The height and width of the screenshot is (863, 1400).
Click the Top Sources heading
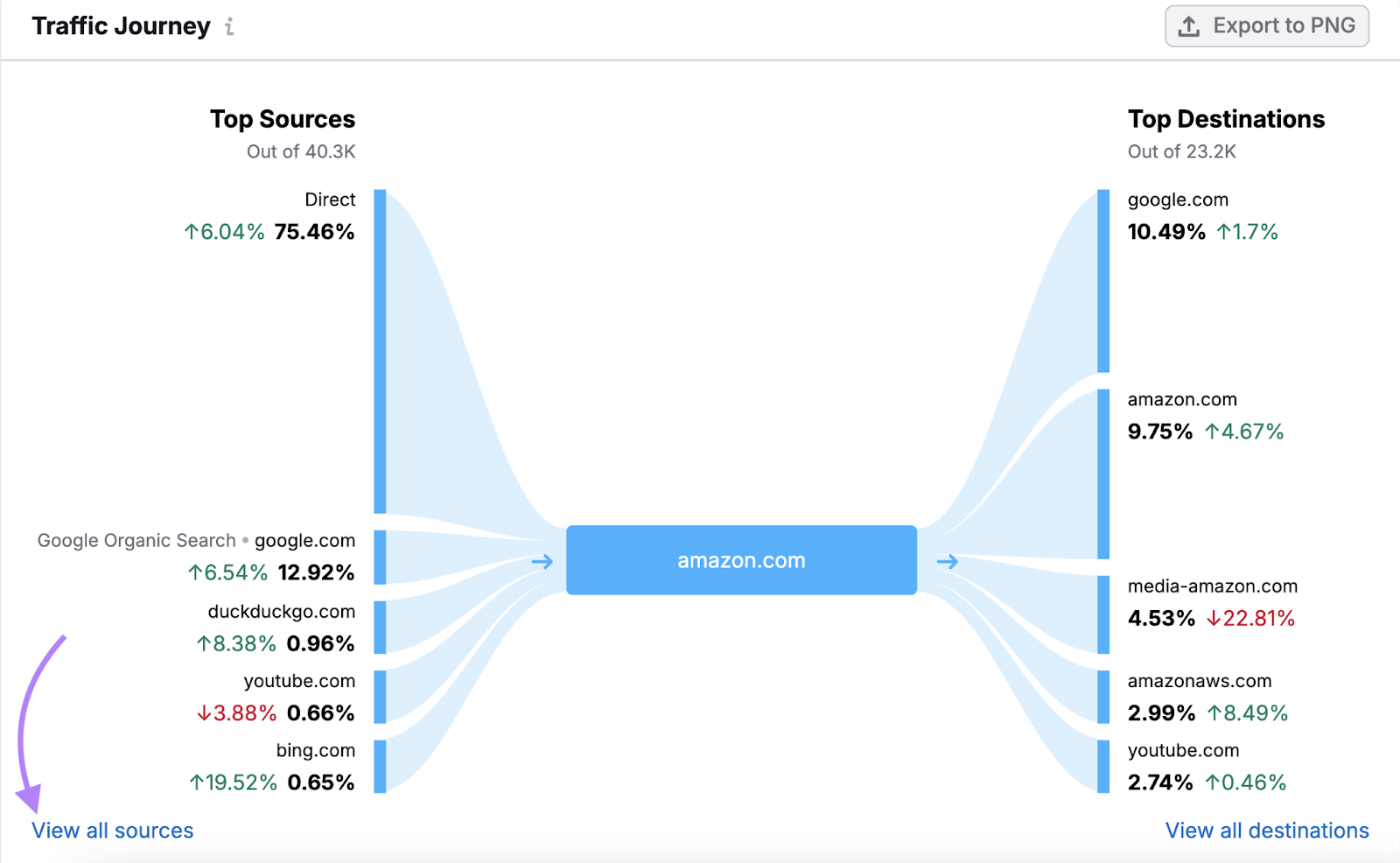pyautogui.click(x=282, y=119)
